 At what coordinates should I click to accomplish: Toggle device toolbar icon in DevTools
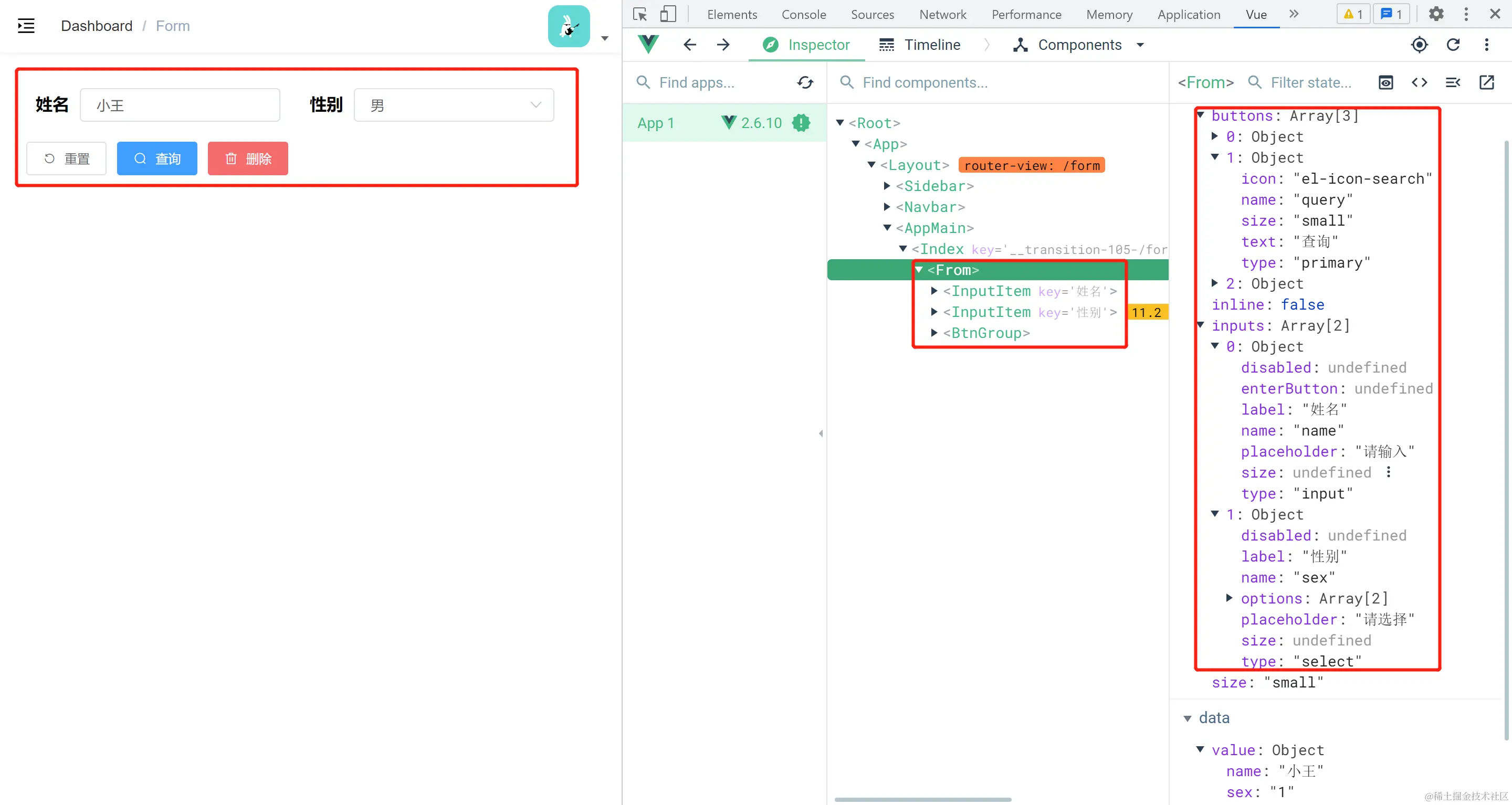coord(668,14)
